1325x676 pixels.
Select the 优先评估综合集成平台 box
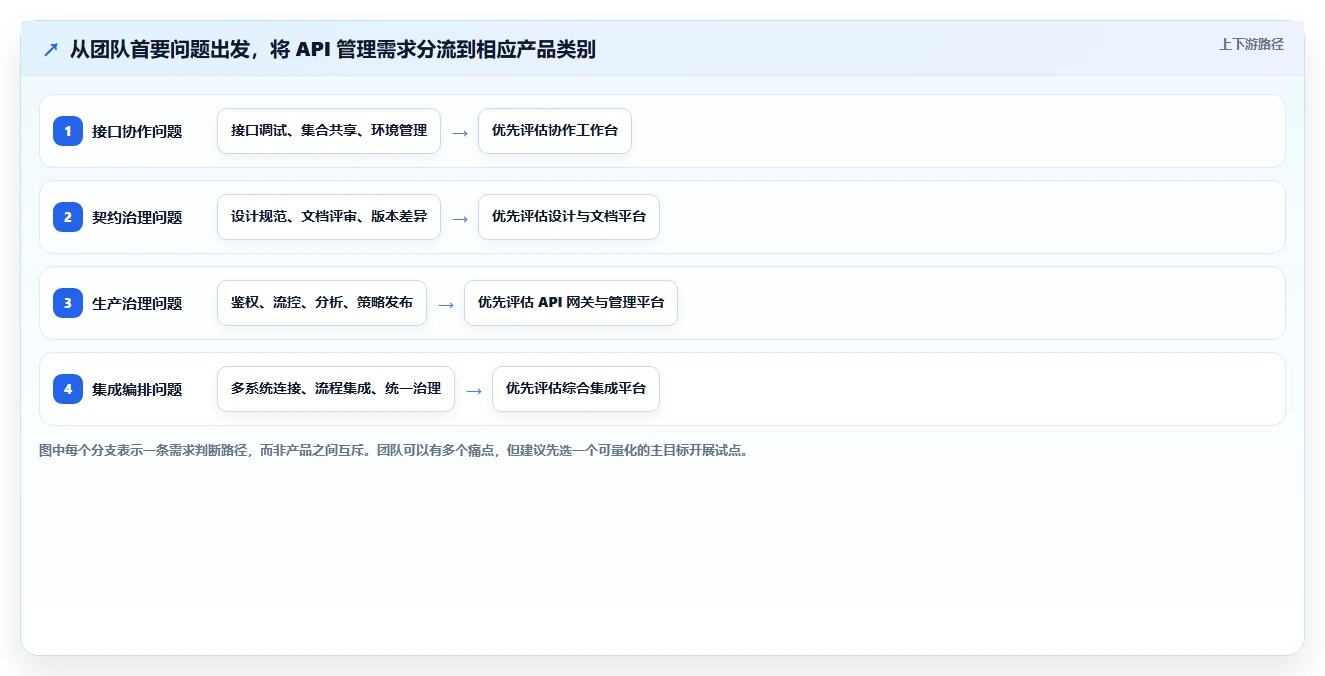[576, 389]
